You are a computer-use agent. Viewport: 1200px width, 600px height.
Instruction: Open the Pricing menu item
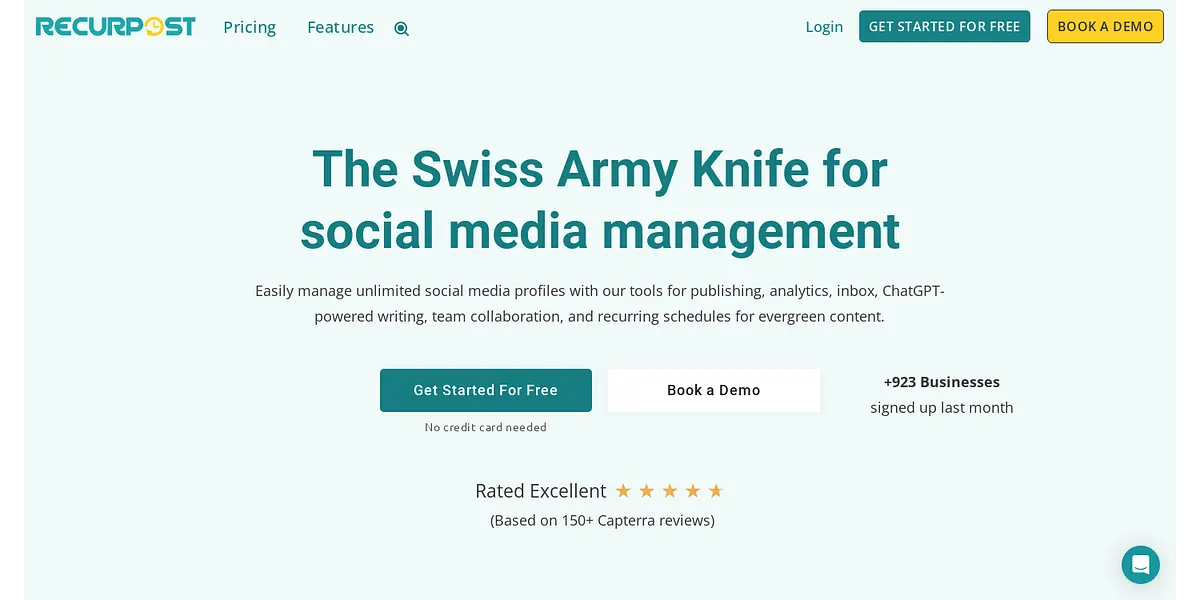(249, 27)
